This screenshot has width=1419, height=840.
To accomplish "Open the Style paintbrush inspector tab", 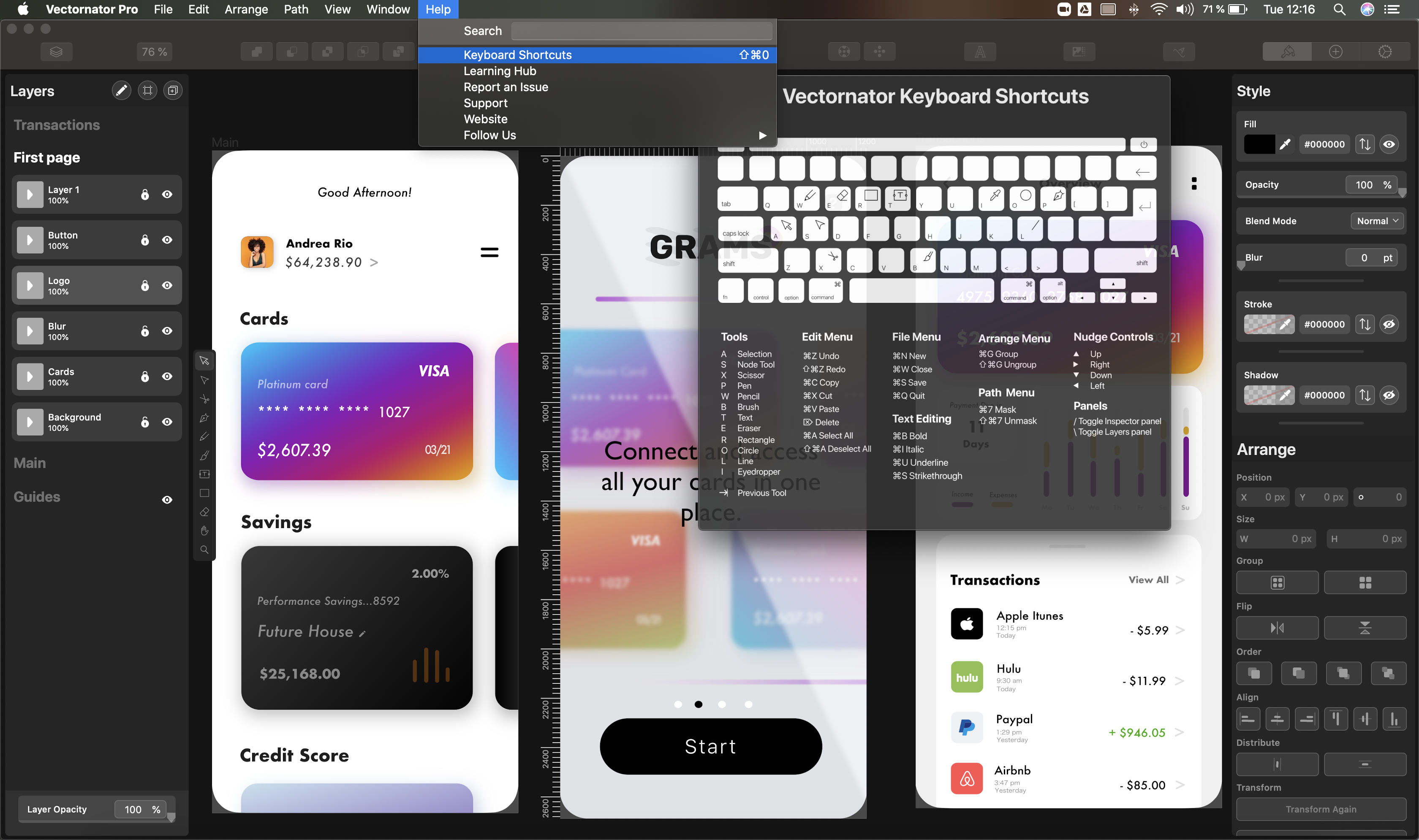I will point(1287,51).
